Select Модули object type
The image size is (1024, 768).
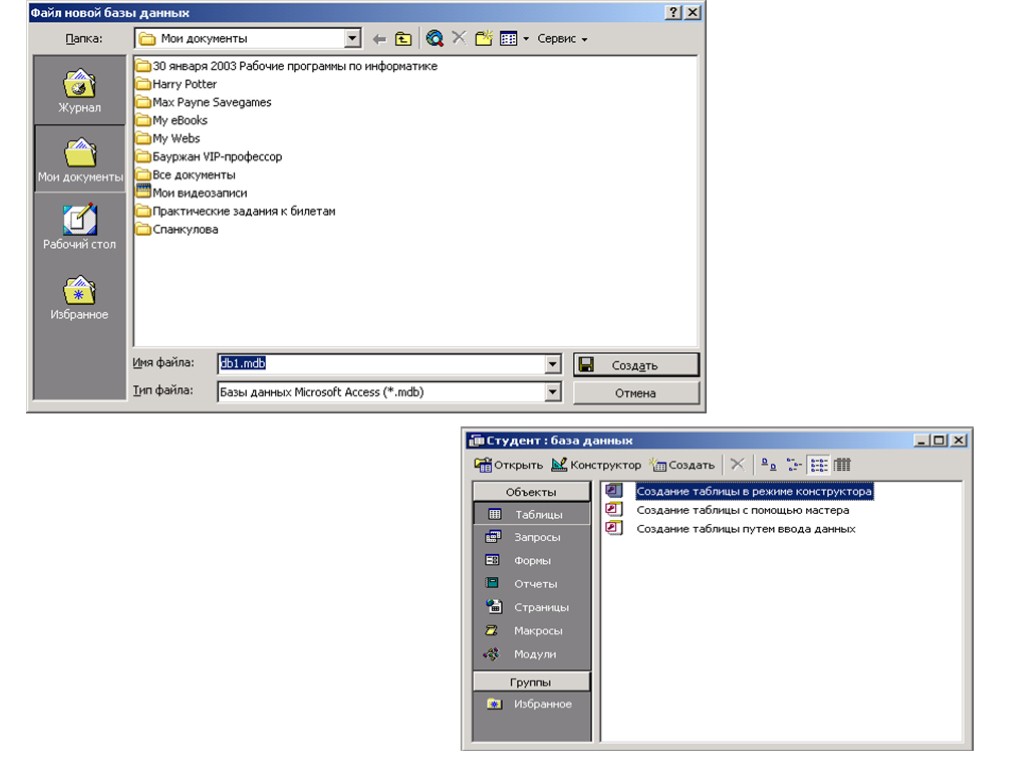[532, 654]
